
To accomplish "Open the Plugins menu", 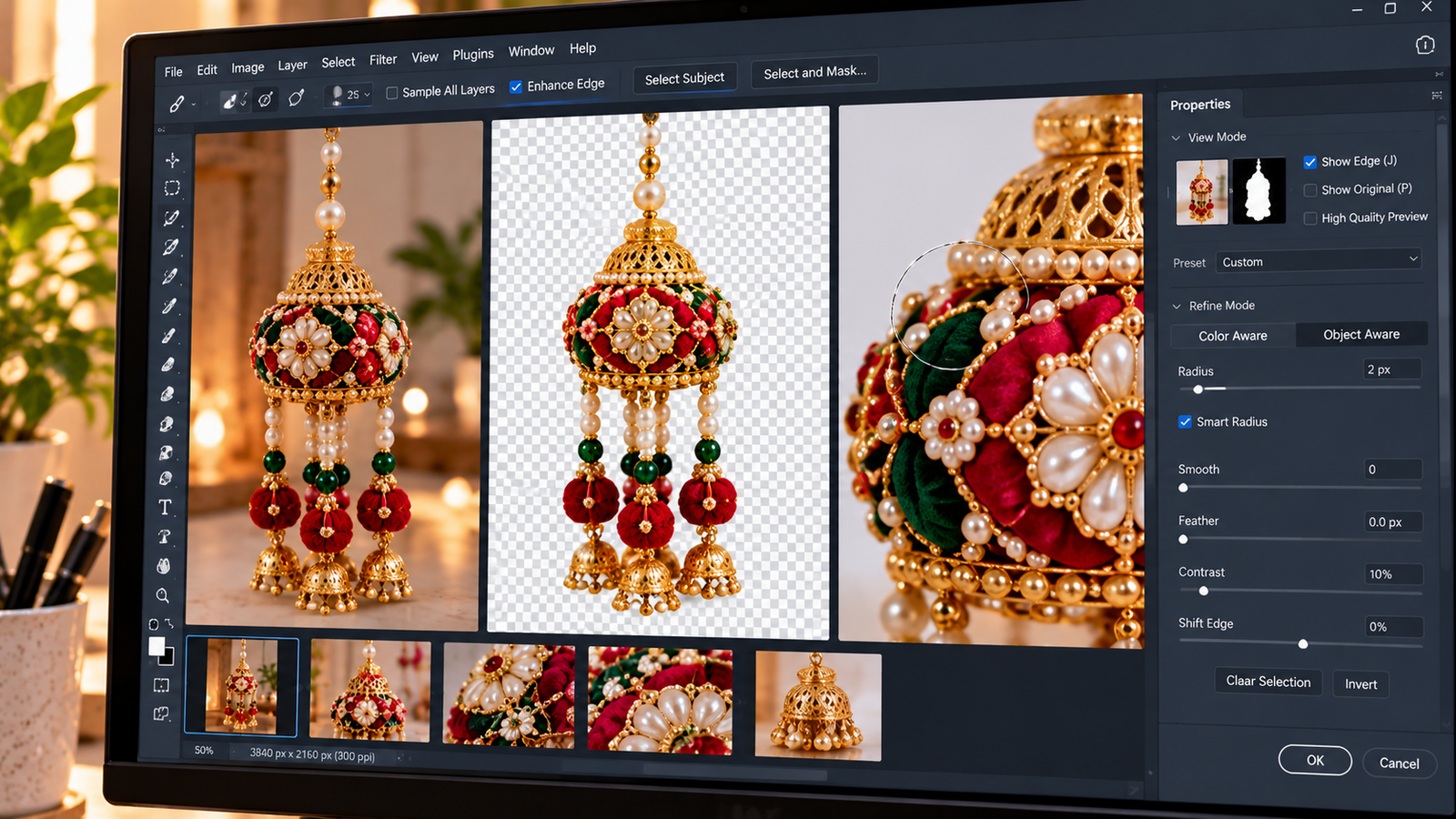I will click(473, 55).
